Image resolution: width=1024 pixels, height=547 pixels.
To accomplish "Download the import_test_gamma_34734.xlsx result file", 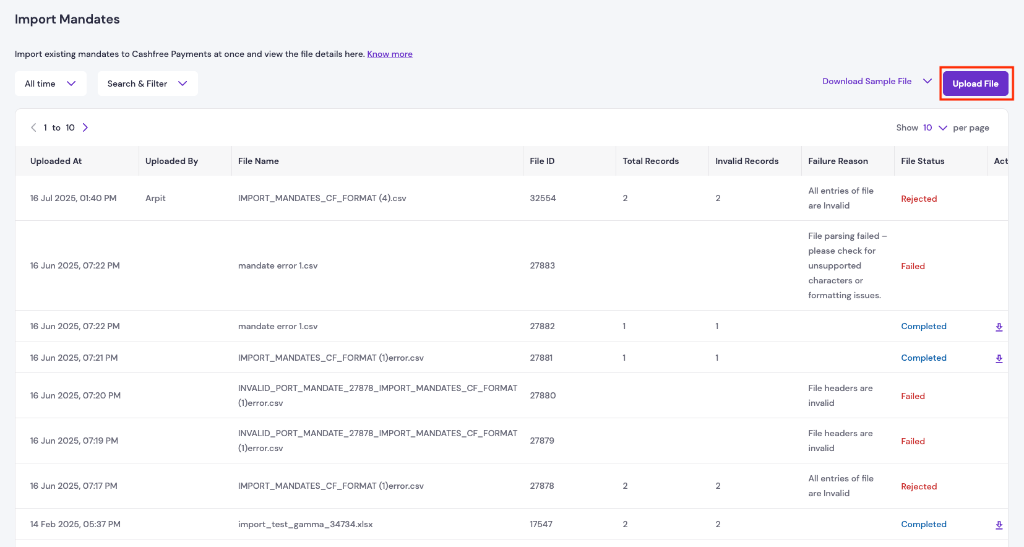I will click(998, 525).
